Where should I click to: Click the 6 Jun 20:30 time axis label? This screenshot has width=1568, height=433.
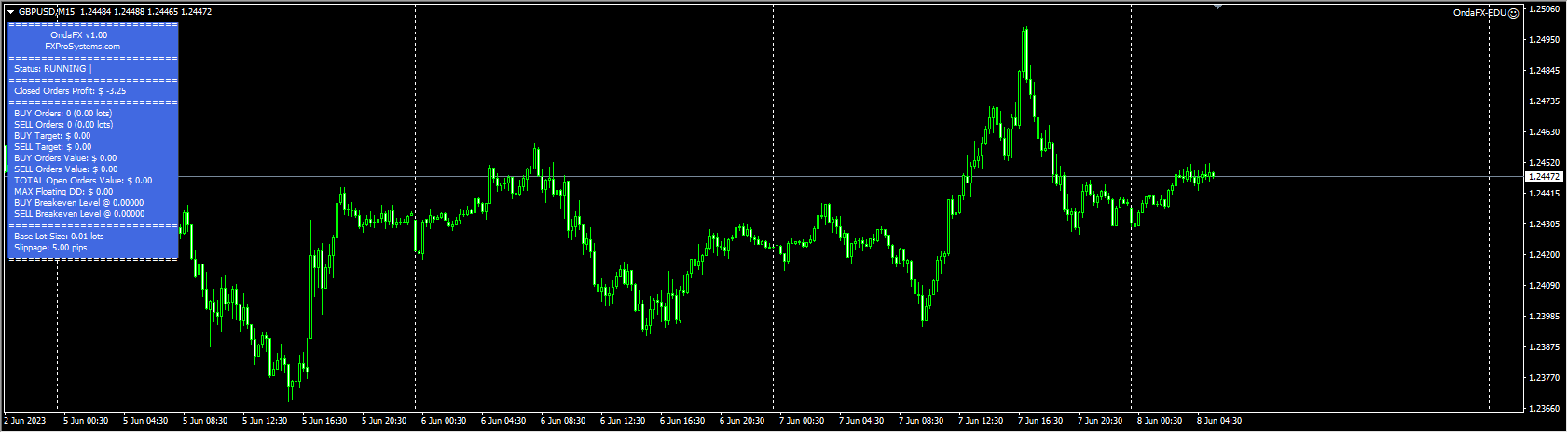742,421
